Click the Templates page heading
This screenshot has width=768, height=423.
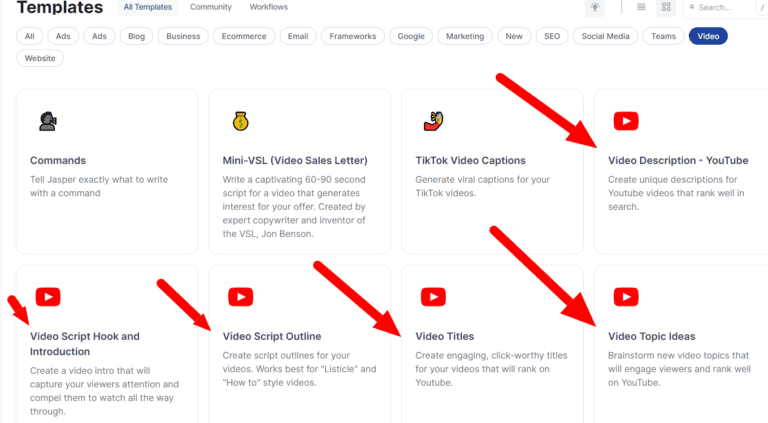point(60,7)
